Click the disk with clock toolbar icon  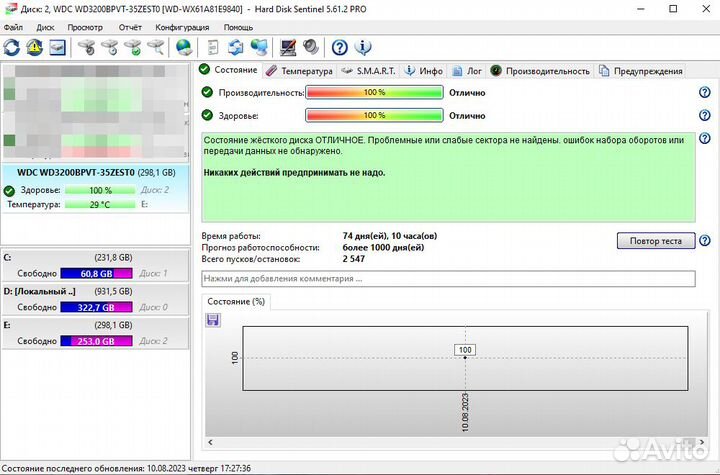click(x=110, y=47)
